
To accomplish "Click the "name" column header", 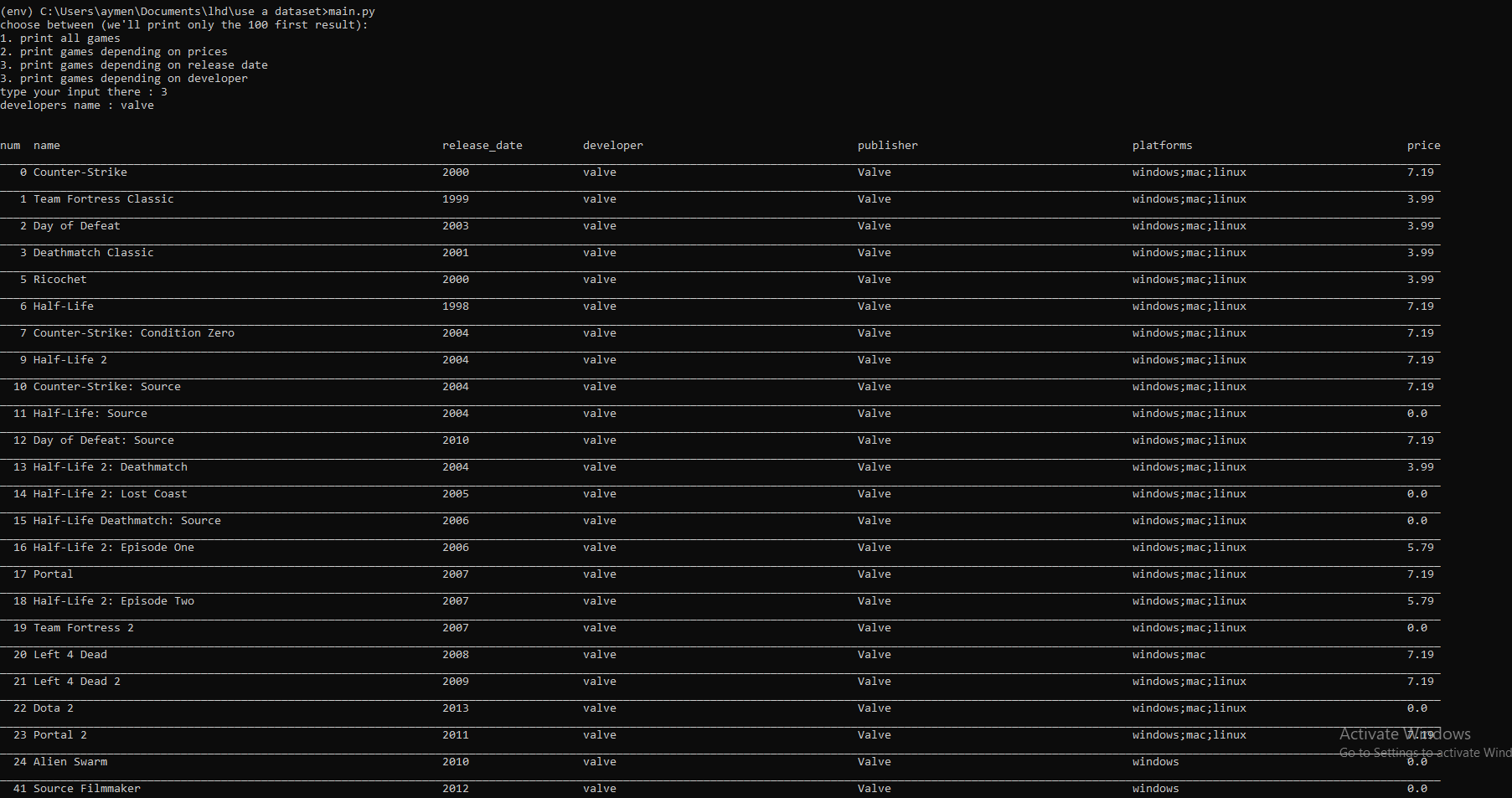I will (47, 145).
